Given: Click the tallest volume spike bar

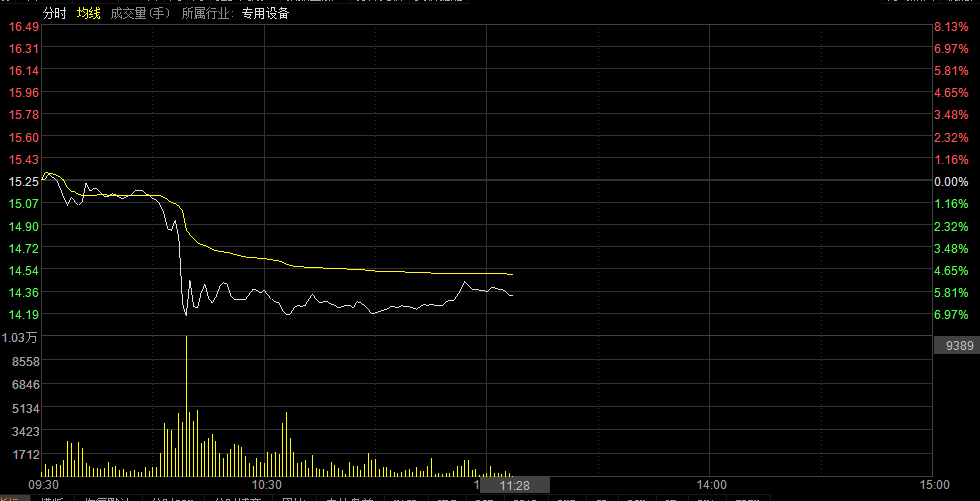Looking at the screenshot, I should 187,400.
